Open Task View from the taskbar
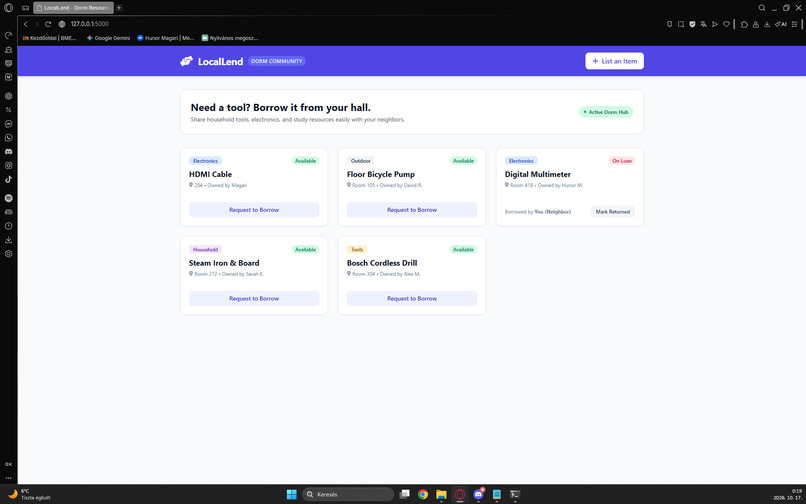Image resolution: width=806 pixels, height=504 pixels. (x=405, y=494)
